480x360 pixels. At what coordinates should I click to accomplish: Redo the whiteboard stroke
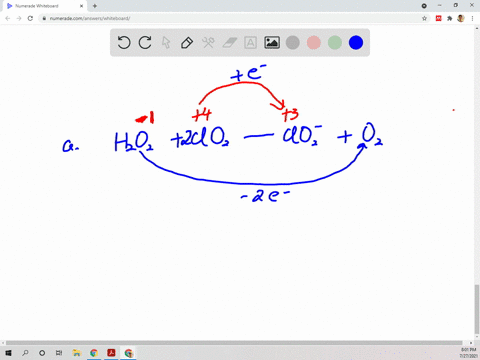click(145, 43)
